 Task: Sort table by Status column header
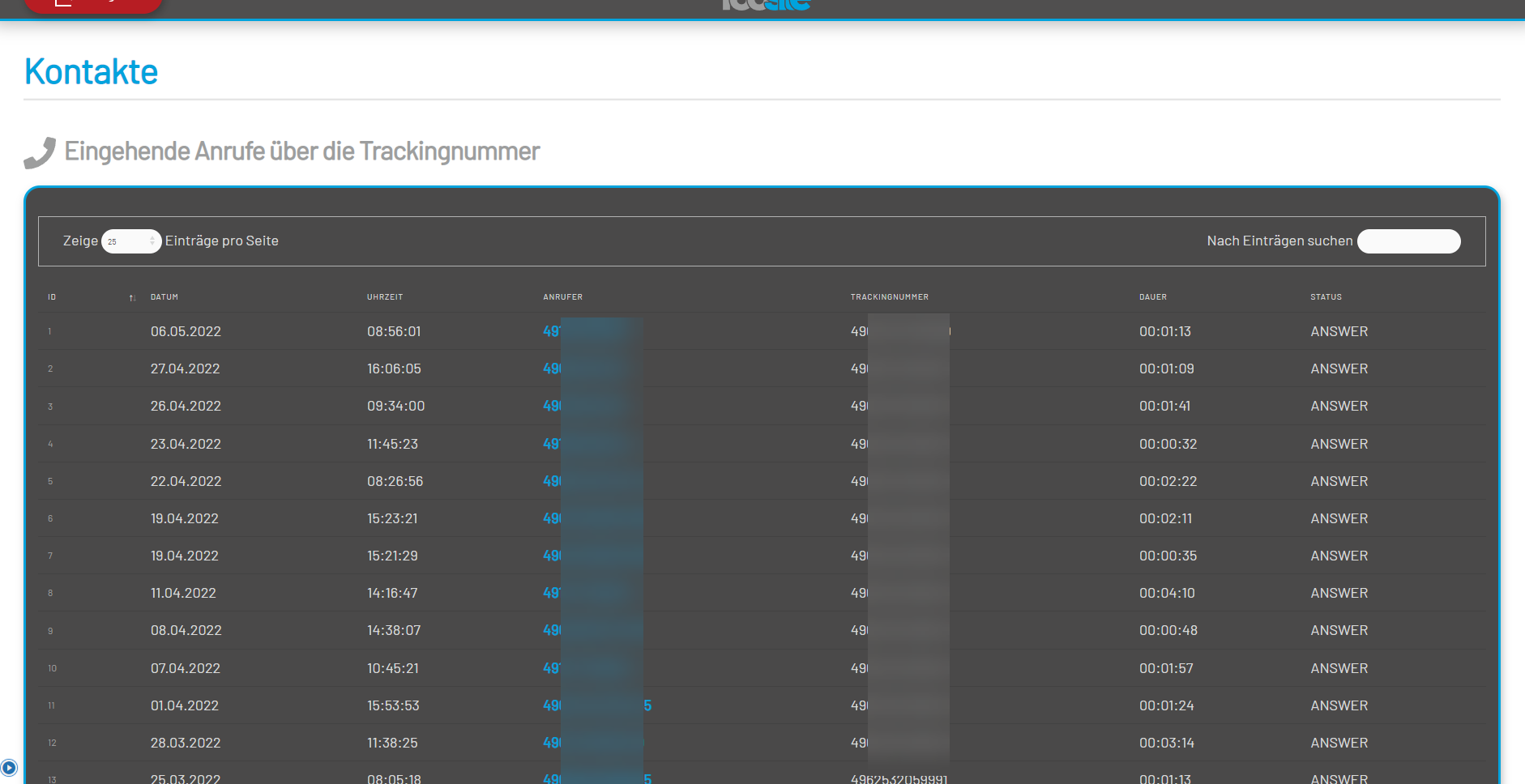1326,297
